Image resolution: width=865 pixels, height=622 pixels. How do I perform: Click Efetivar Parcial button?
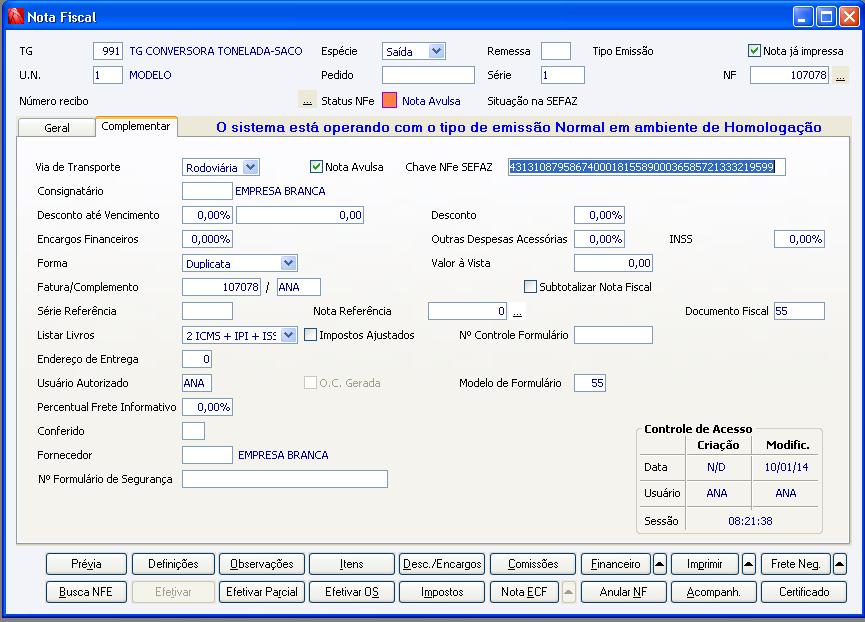click(x=262, y=592)
